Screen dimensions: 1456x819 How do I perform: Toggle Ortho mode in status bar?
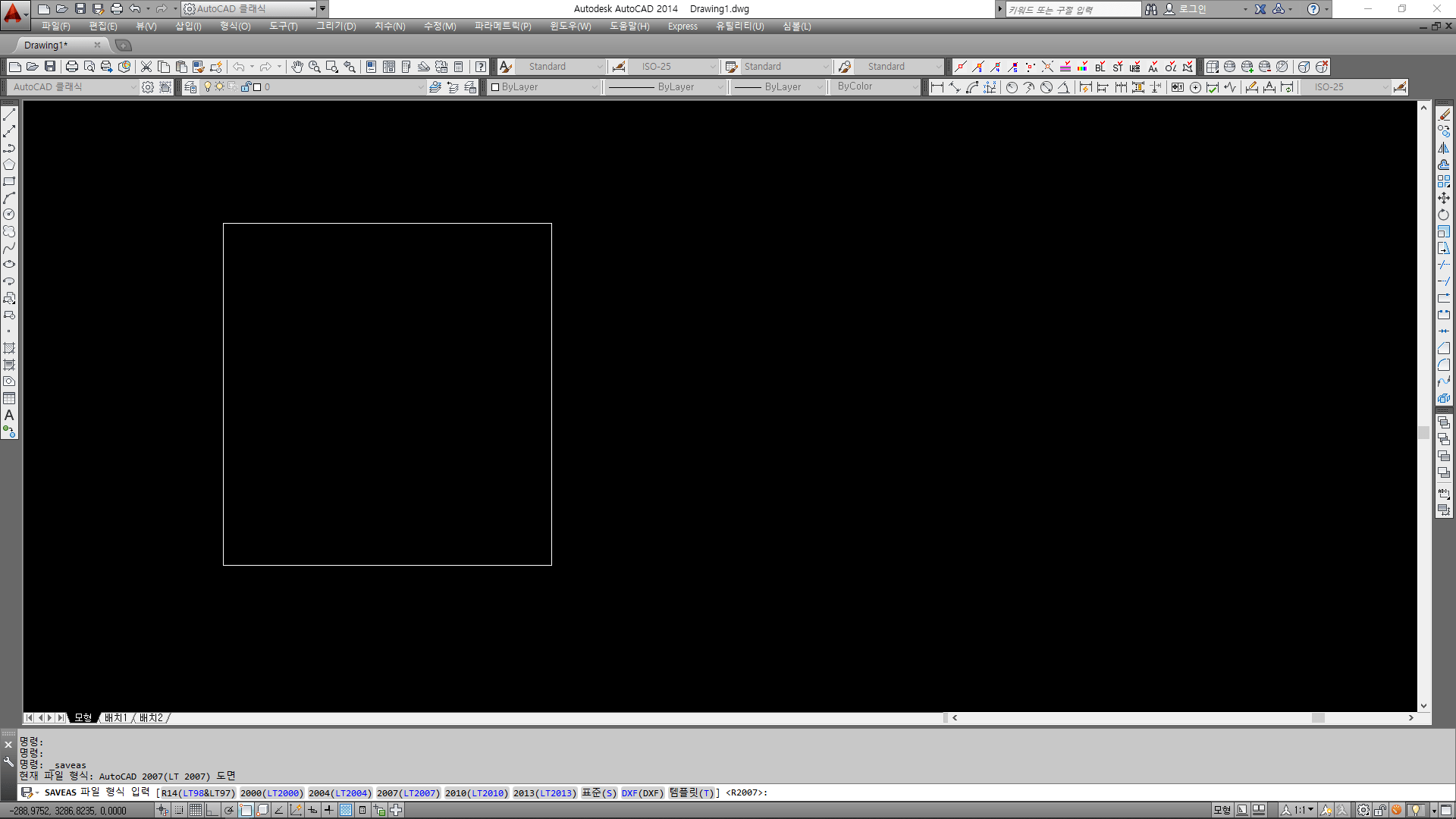(212, 810)
